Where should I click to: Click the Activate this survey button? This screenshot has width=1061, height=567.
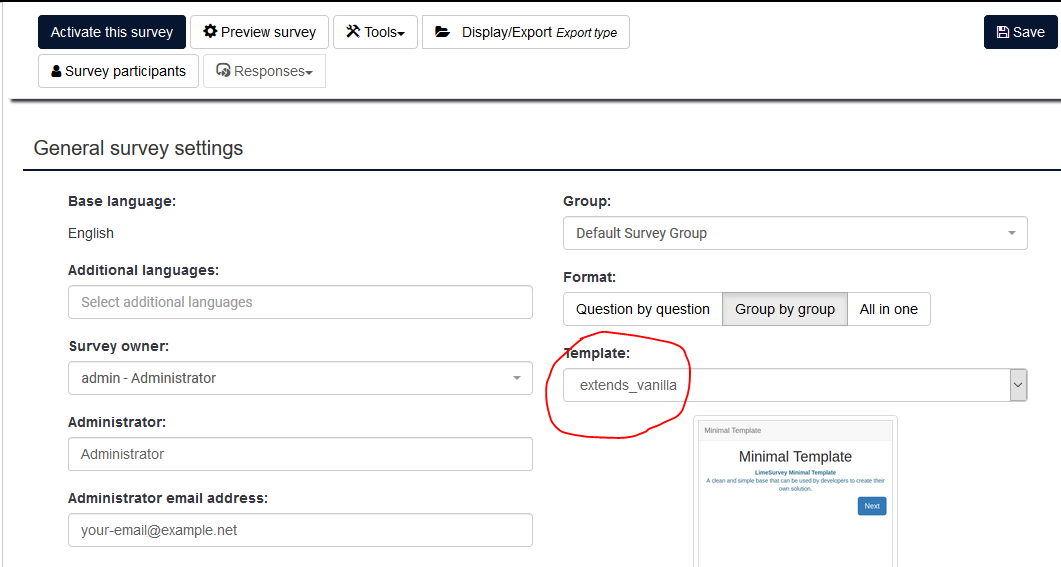112,32
